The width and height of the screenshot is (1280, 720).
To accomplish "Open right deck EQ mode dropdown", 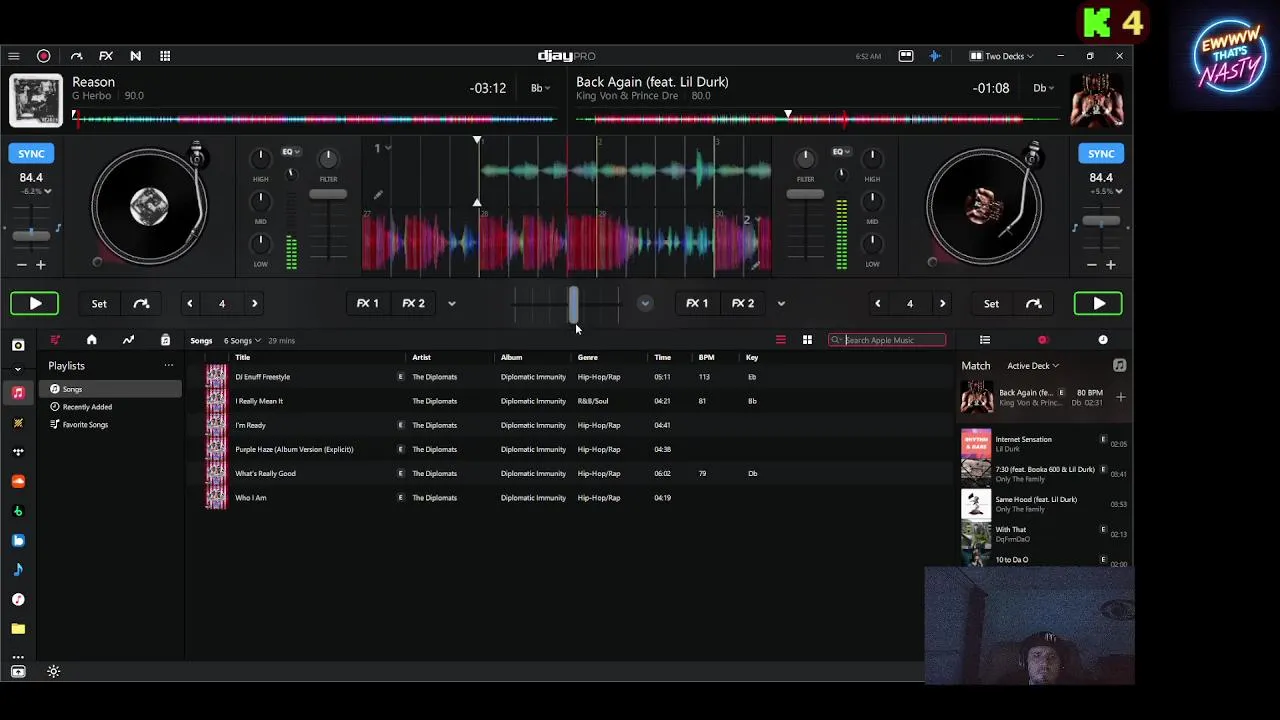I will tap(841, 152).
